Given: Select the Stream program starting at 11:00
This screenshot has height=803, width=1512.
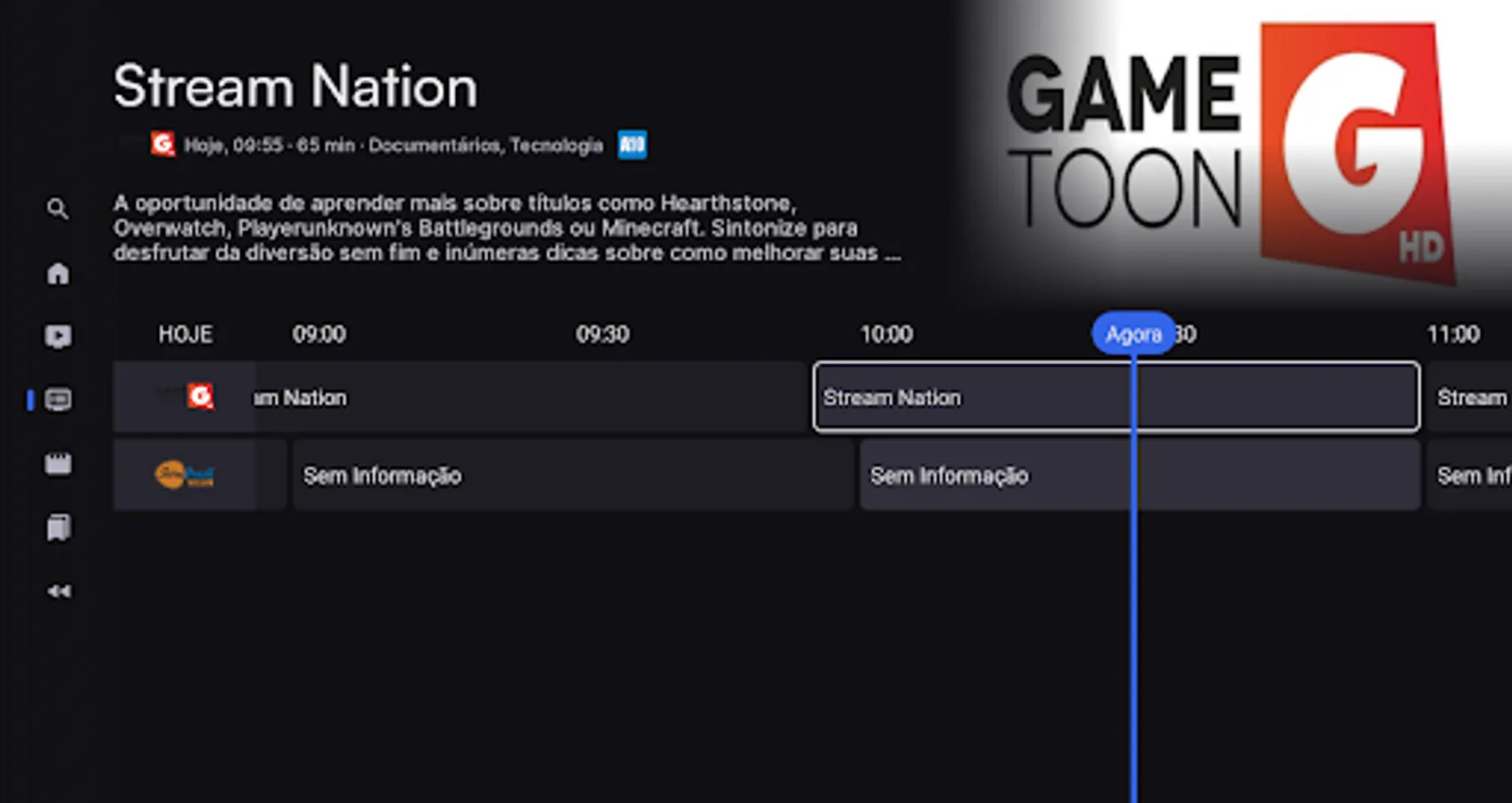Looking at the screenshot, I should (1469, 397).
